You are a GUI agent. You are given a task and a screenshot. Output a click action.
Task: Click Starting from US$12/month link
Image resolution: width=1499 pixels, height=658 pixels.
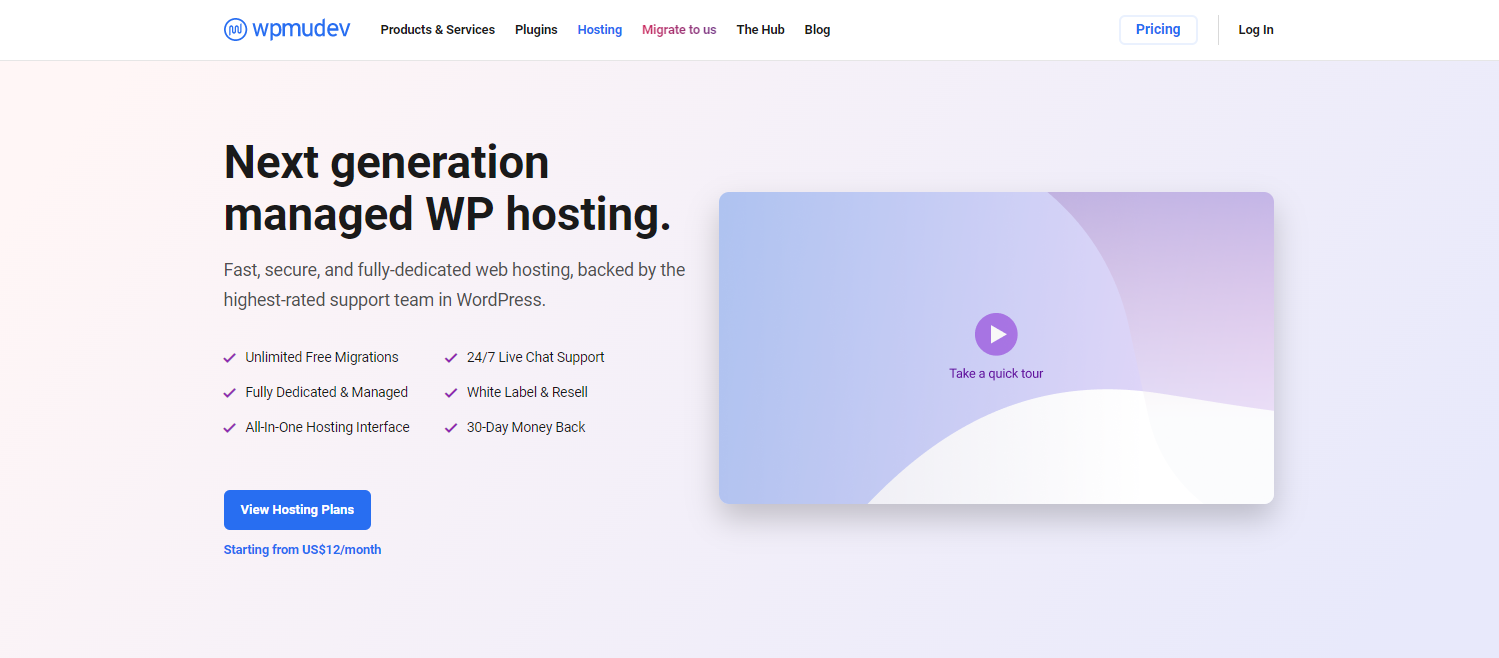tap(302, 550)
